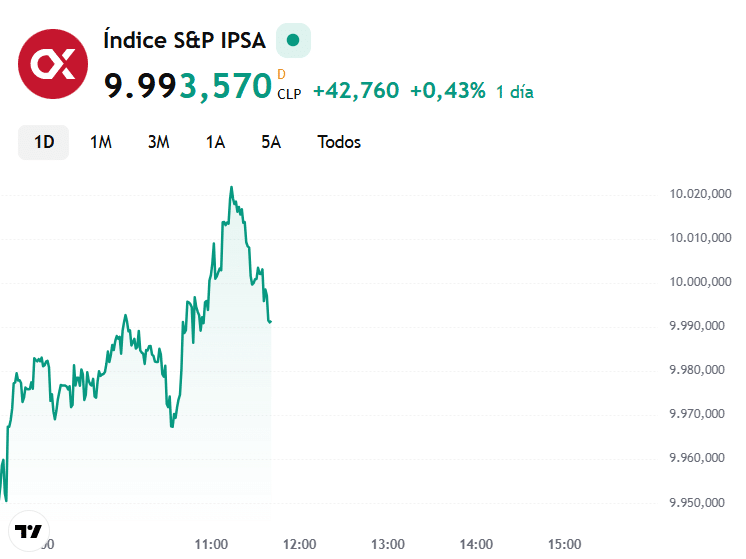
Task: Click the orange delayed data 'D' indicator
Action: 282,74
